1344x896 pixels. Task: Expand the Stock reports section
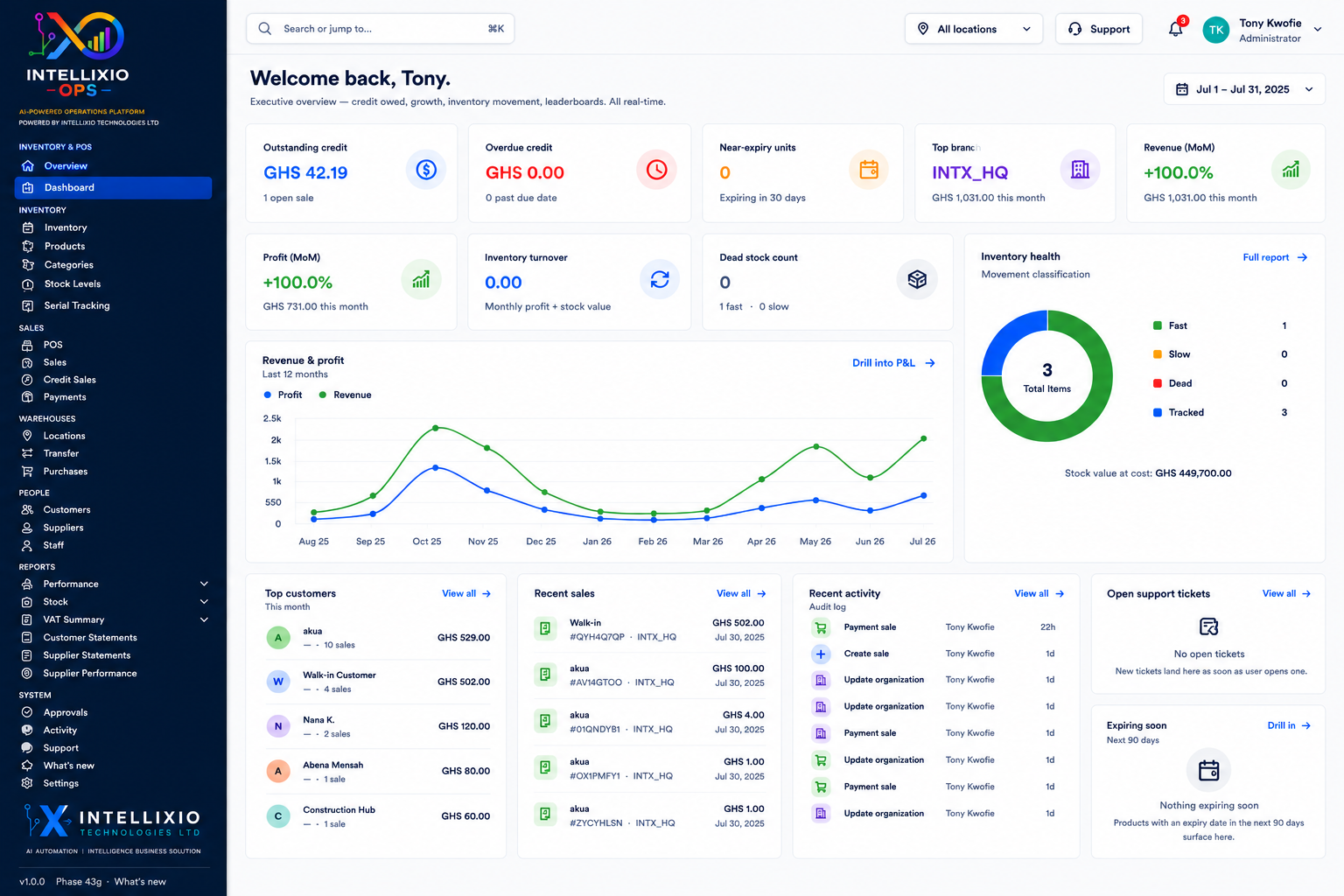tap(204, 601)
